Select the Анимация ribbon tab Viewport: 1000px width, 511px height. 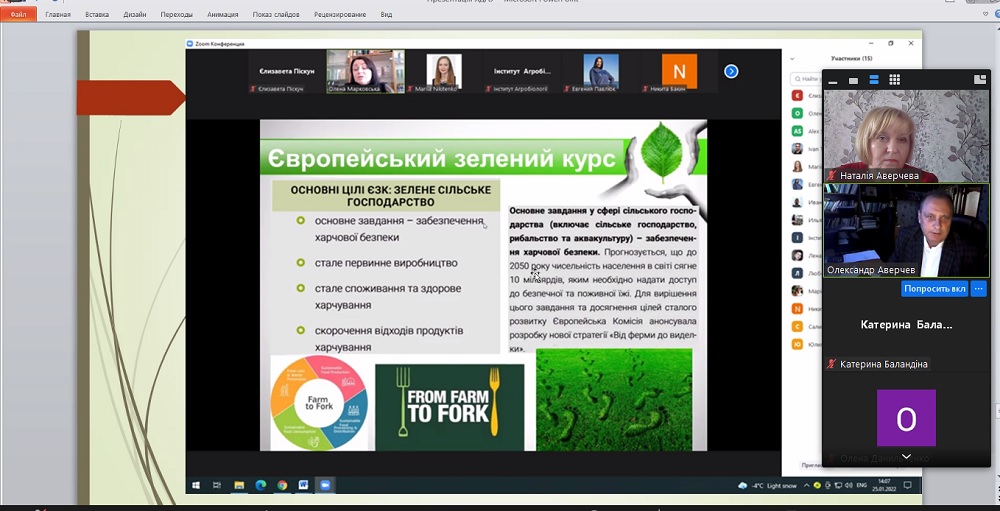point(223,15)
